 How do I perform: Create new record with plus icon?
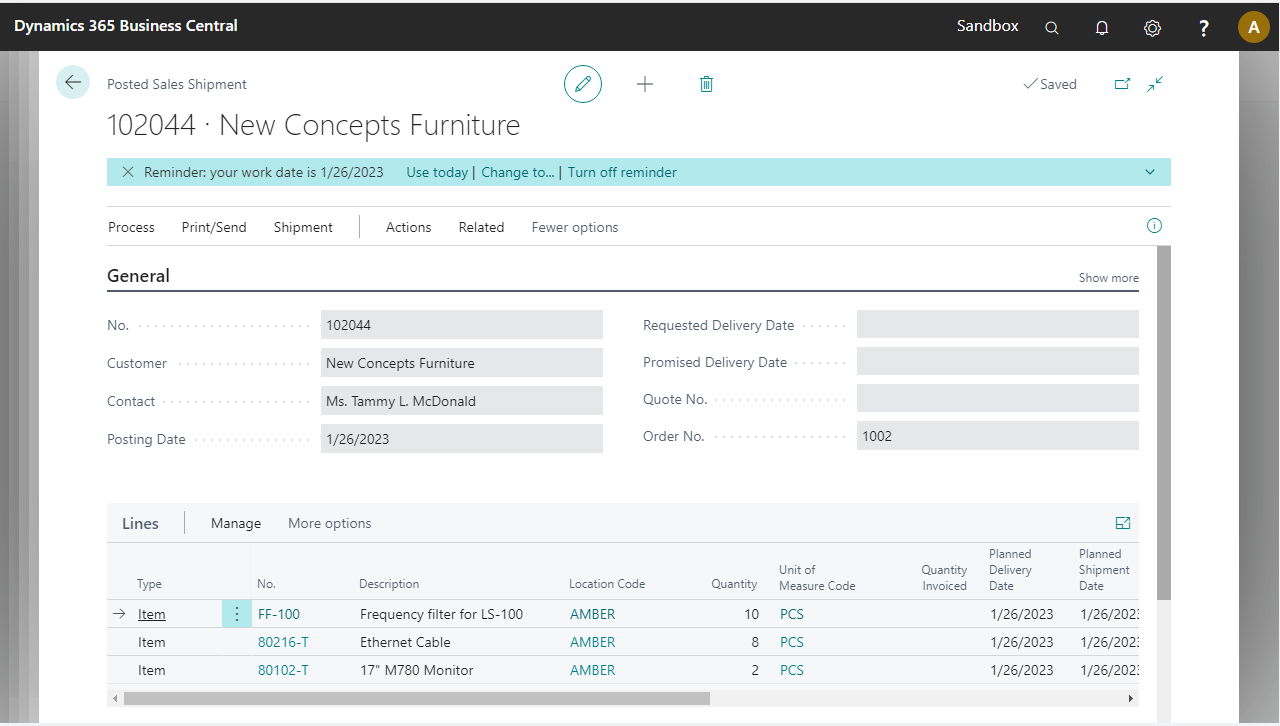[x=645, y=84]
